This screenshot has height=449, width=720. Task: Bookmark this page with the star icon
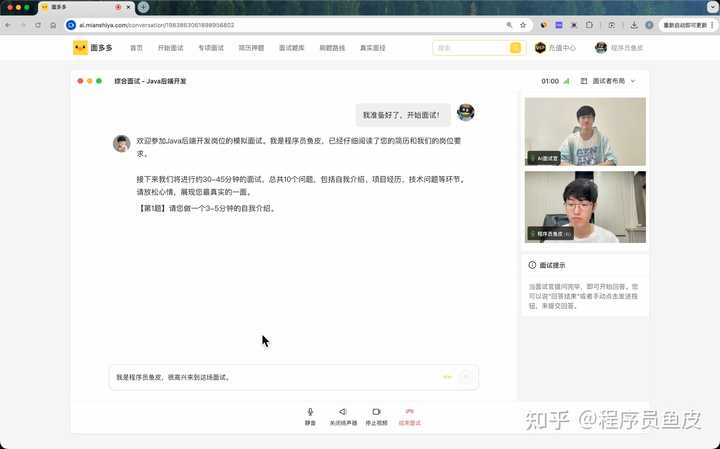tap(523, 25)
